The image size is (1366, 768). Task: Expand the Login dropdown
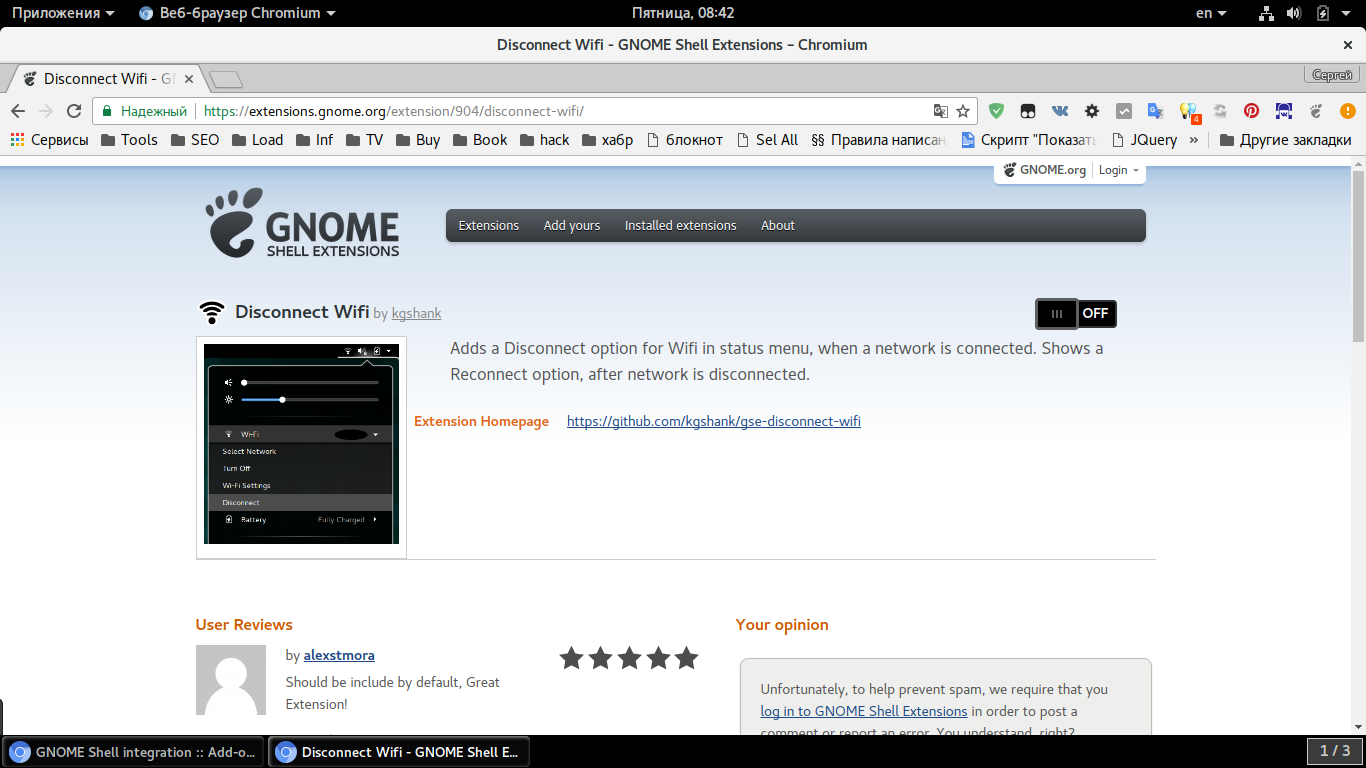[x=1118, y=170]
